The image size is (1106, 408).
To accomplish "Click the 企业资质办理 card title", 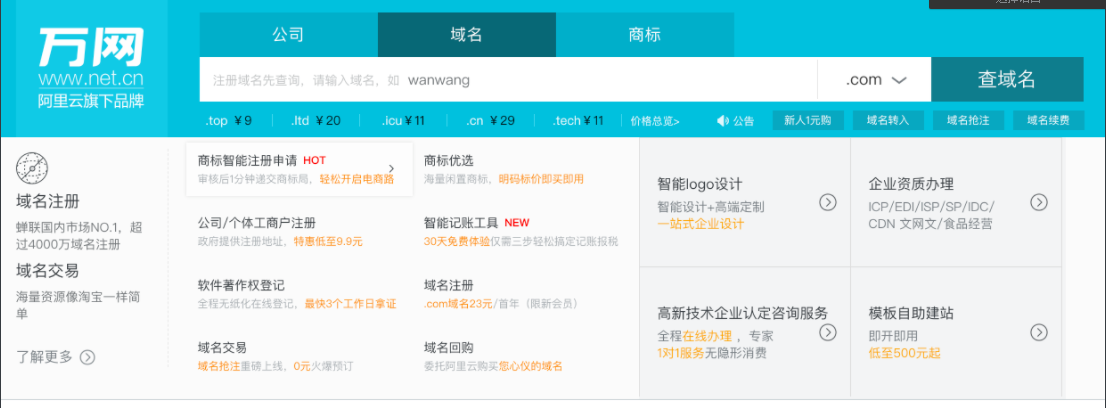I will pos(911,184).
